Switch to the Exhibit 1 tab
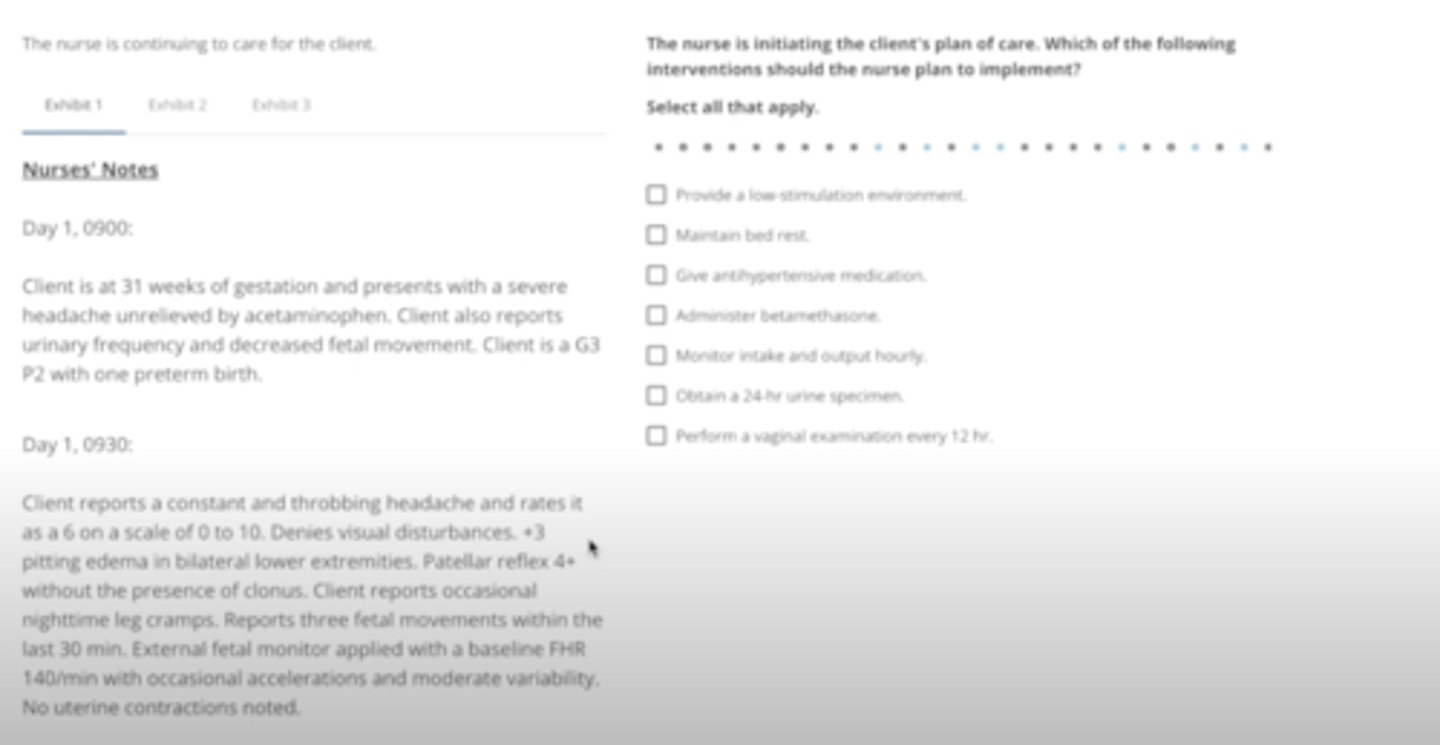 (73, 105)
